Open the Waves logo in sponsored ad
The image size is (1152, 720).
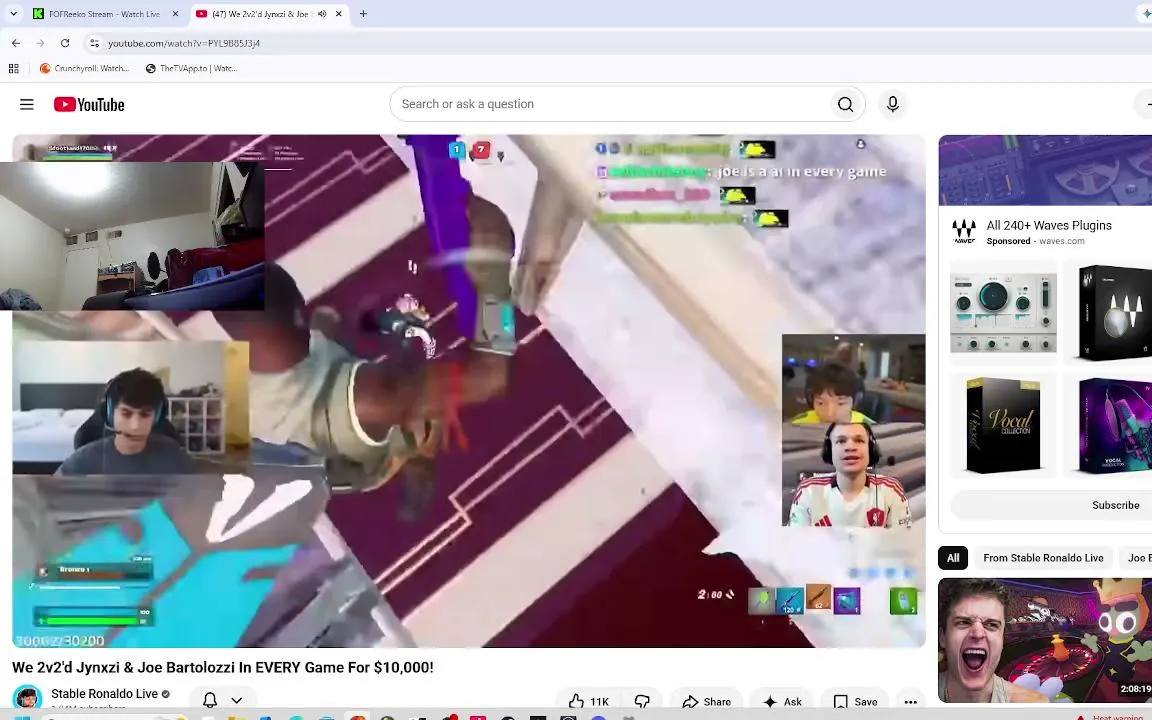pos(964,231)
